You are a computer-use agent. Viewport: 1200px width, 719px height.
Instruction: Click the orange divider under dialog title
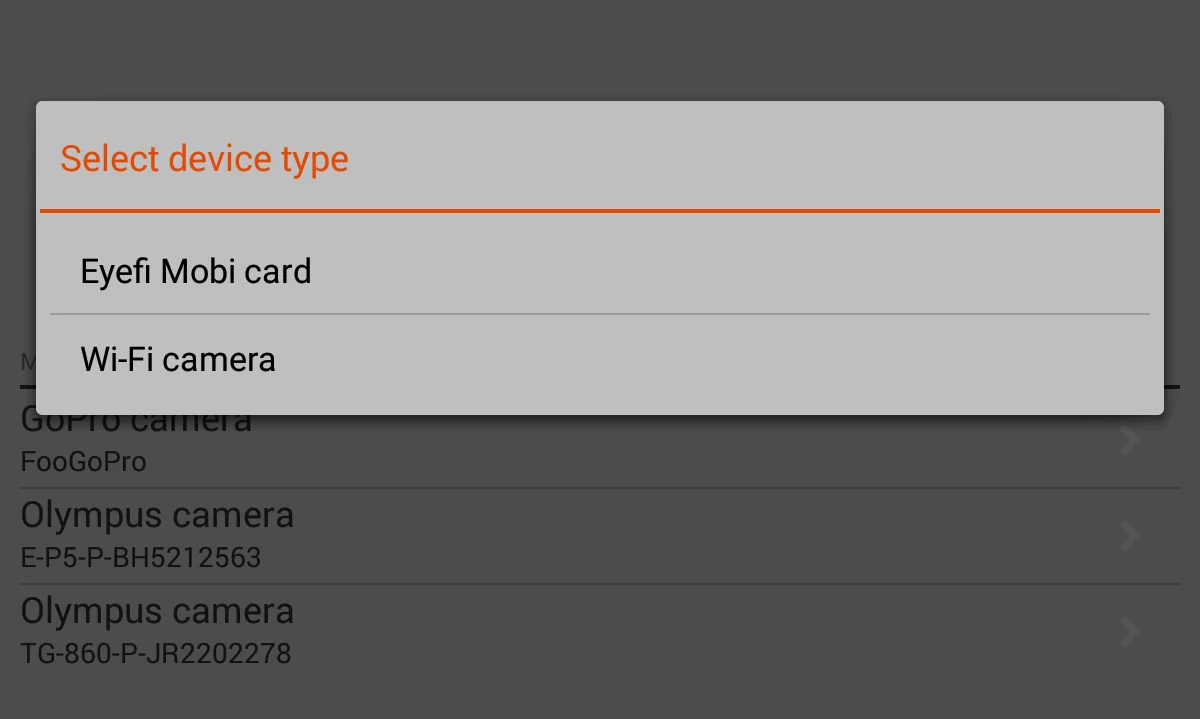tap(600, 210)
